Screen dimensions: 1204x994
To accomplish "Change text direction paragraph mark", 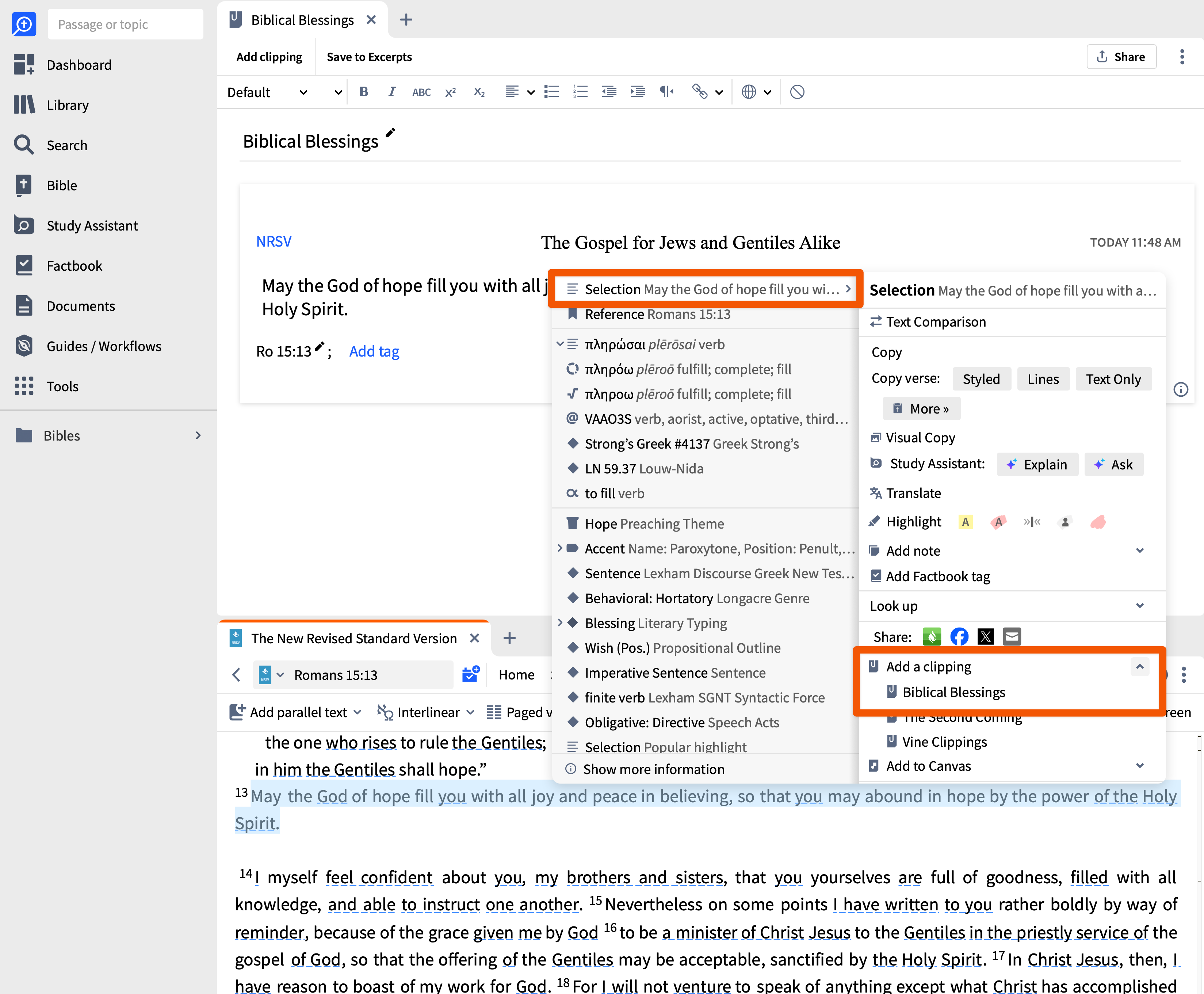I will (667, 92).
